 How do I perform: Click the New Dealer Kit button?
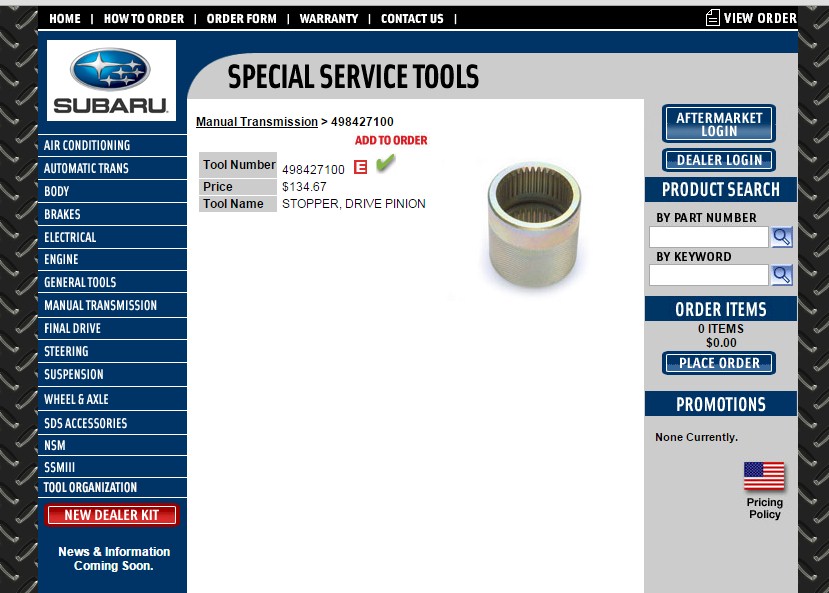click(x=112, y=515)
